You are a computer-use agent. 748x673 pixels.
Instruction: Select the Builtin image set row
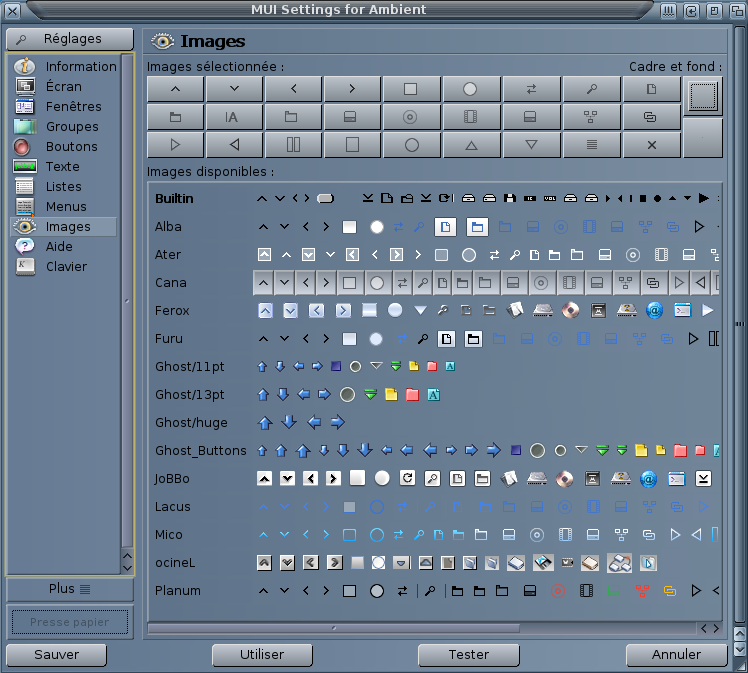pos(435,198)
